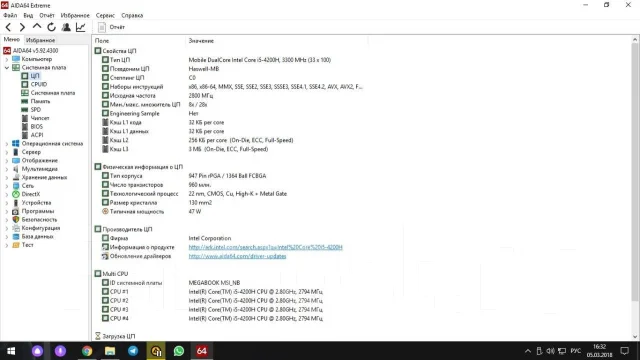Select CPUID in the tree
Image resolution: width=640 pixels, height=360 pixels.
(x=38, y=84)
